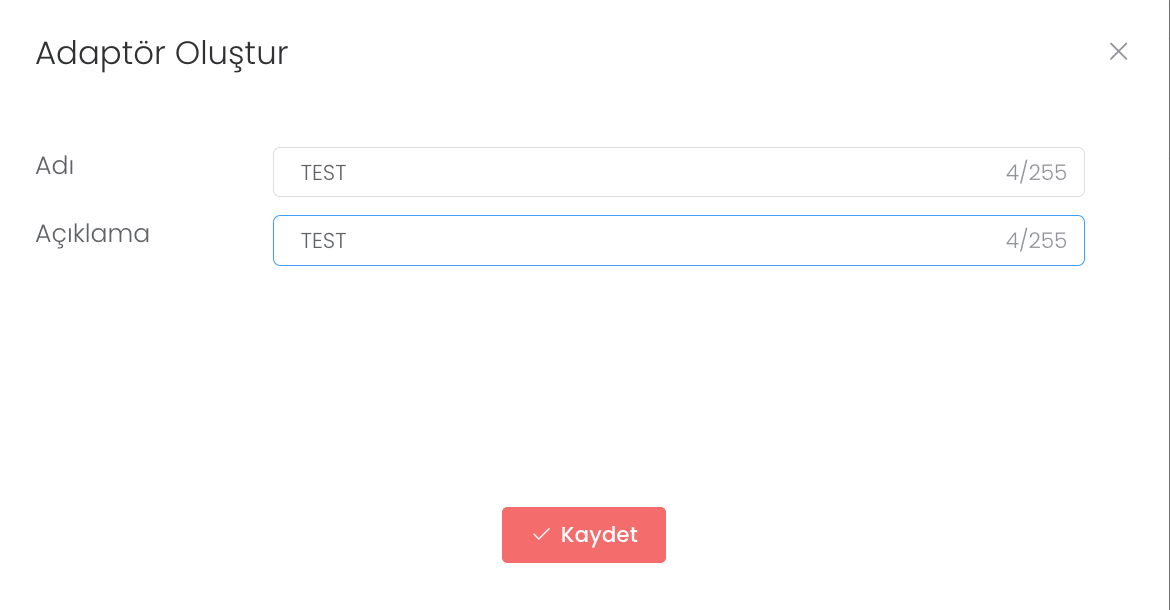The width and height of the screenshot is (1170, 610).
Task: Click the 255 limit in Açıklama counter
Action: [x=1048, y=240]
